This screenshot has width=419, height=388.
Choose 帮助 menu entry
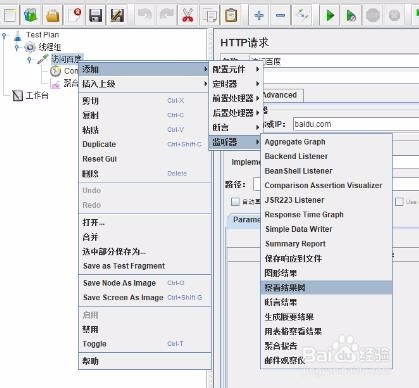145,361
